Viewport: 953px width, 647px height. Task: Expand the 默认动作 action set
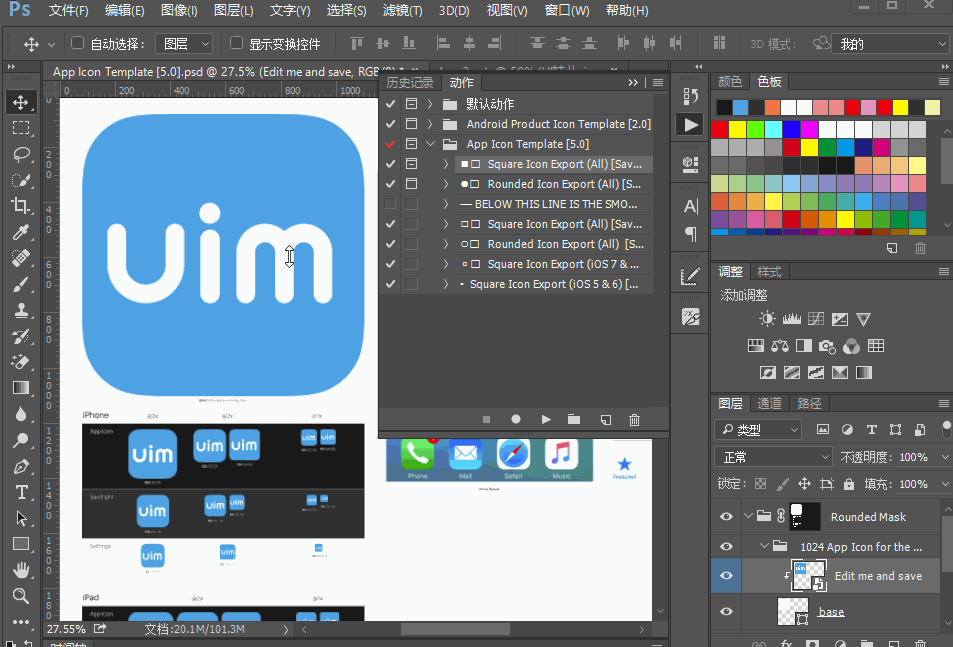(430, 104)
